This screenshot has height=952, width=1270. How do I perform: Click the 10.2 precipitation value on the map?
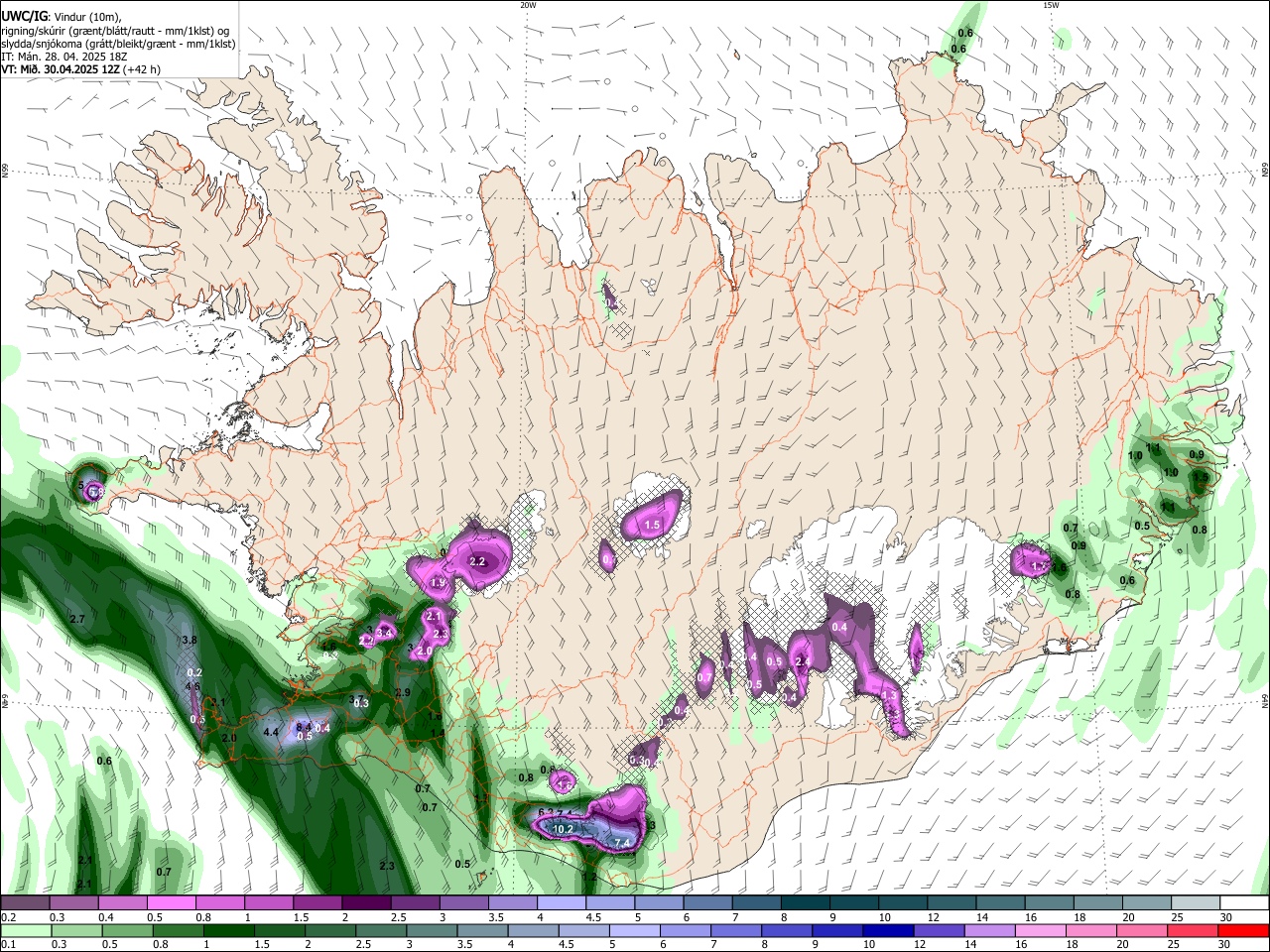coord(563,829)
